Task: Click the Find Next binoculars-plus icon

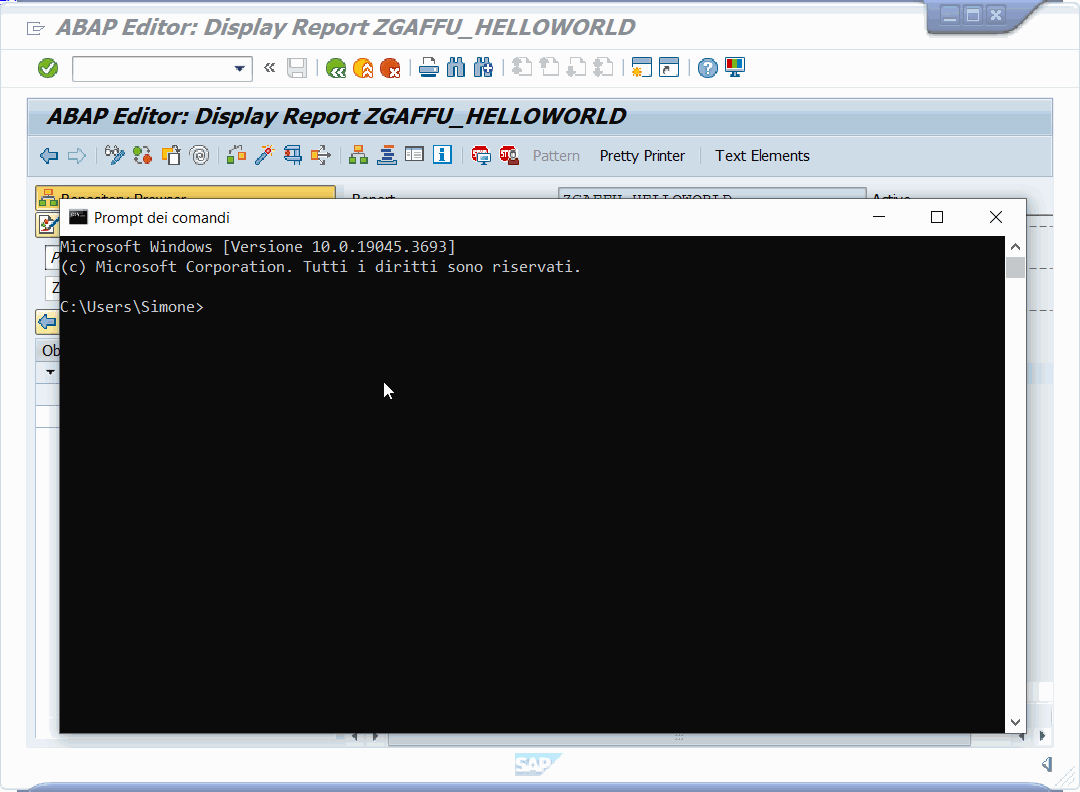Action: click(484, 68)
